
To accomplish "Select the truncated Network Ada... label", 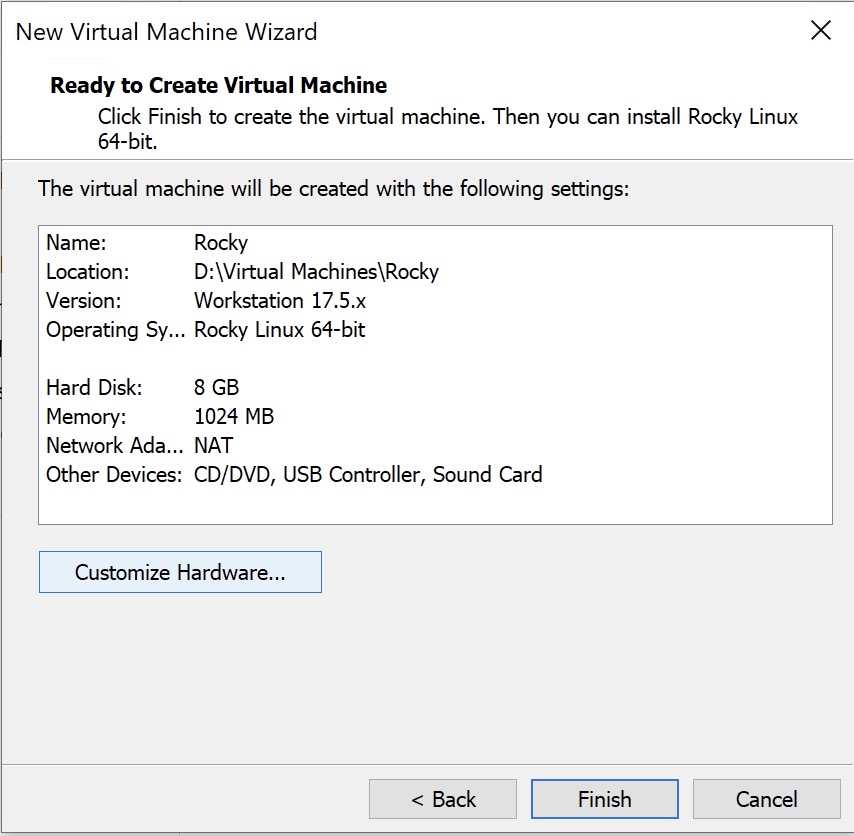I will coord(115,445).
